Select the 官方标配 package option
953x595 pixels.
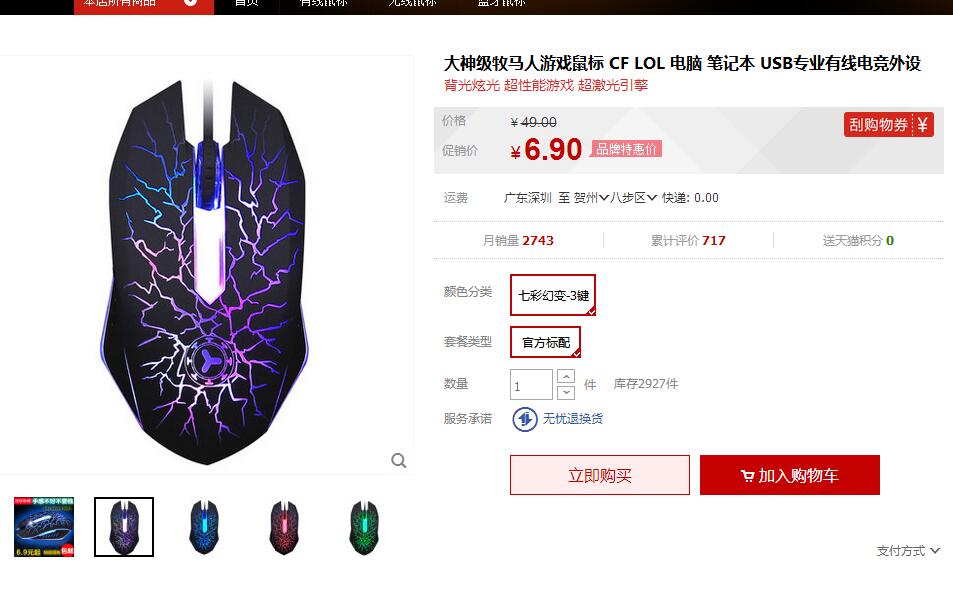[545, 342]
